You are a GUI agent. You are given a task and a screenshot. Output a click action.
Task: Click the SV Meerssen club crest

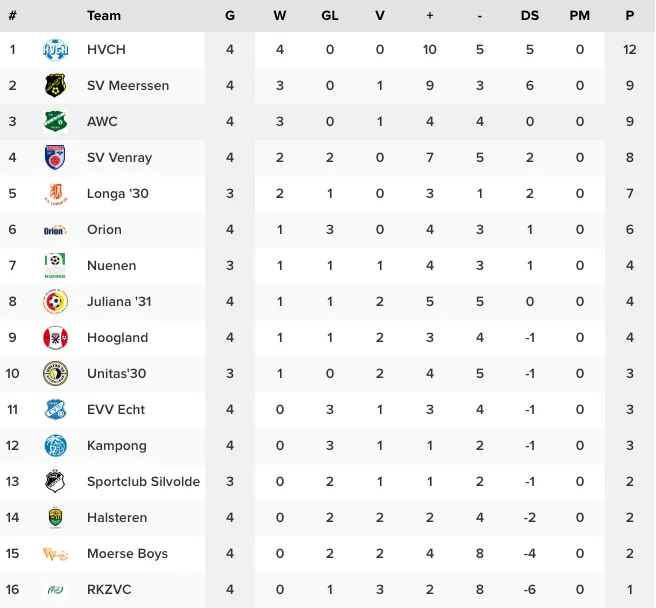pos(55,86)
